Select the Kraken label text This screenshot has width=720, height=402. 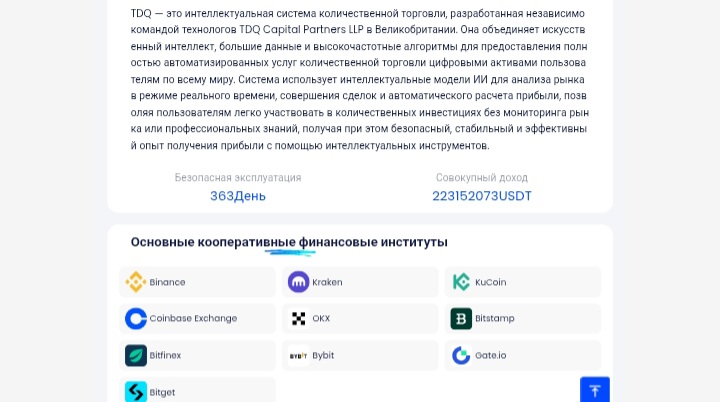tap(327, 282)
